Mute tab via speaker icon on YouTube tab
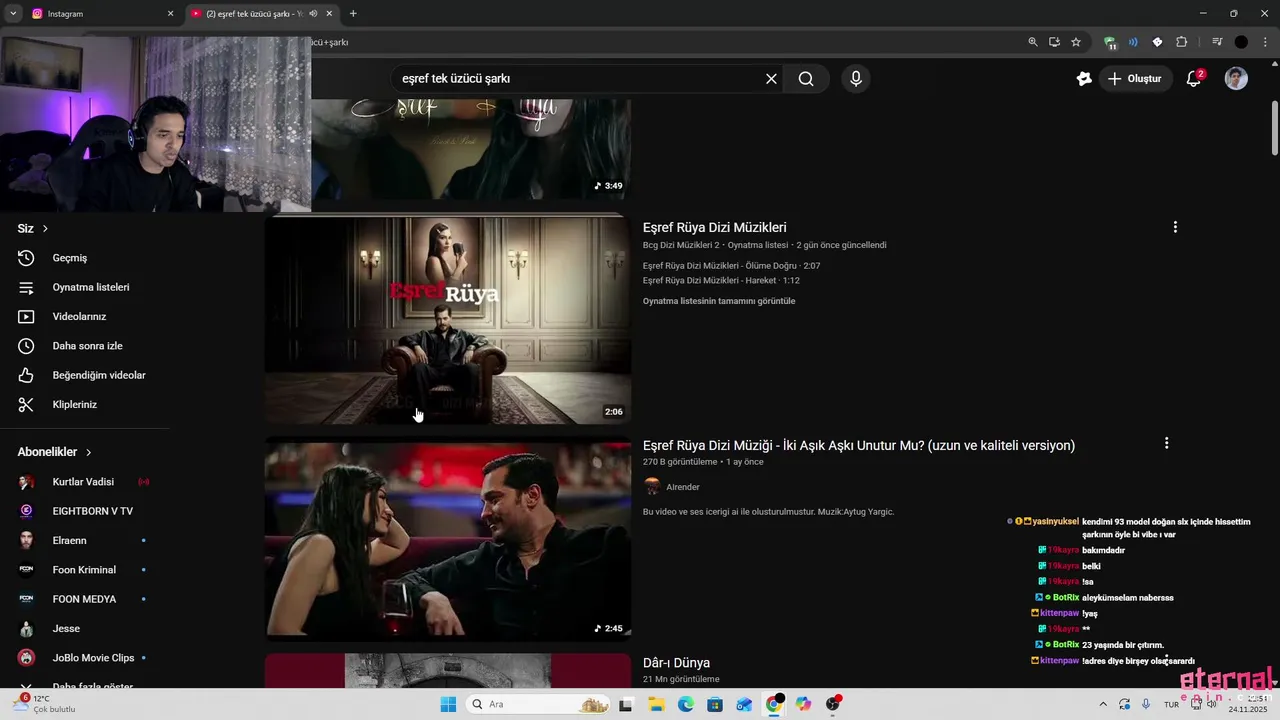Image resolution: width=1280 pixels, height=720 pixels. click(313, 14)
